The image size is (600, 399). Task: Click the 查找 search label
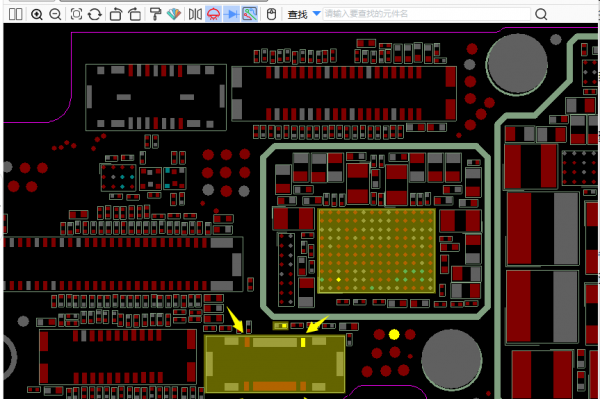(x=297, y=15)
